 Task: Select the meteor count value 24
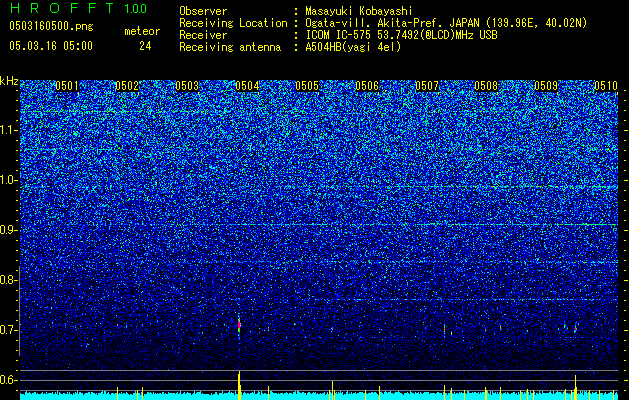click(145, 46)
